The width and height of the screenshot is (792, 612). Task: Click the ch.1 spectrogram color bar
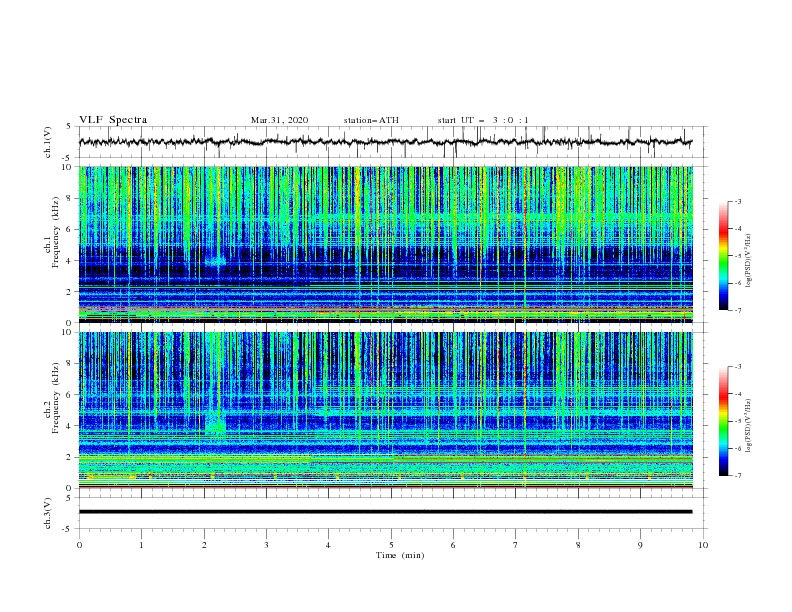pos(724,256)
